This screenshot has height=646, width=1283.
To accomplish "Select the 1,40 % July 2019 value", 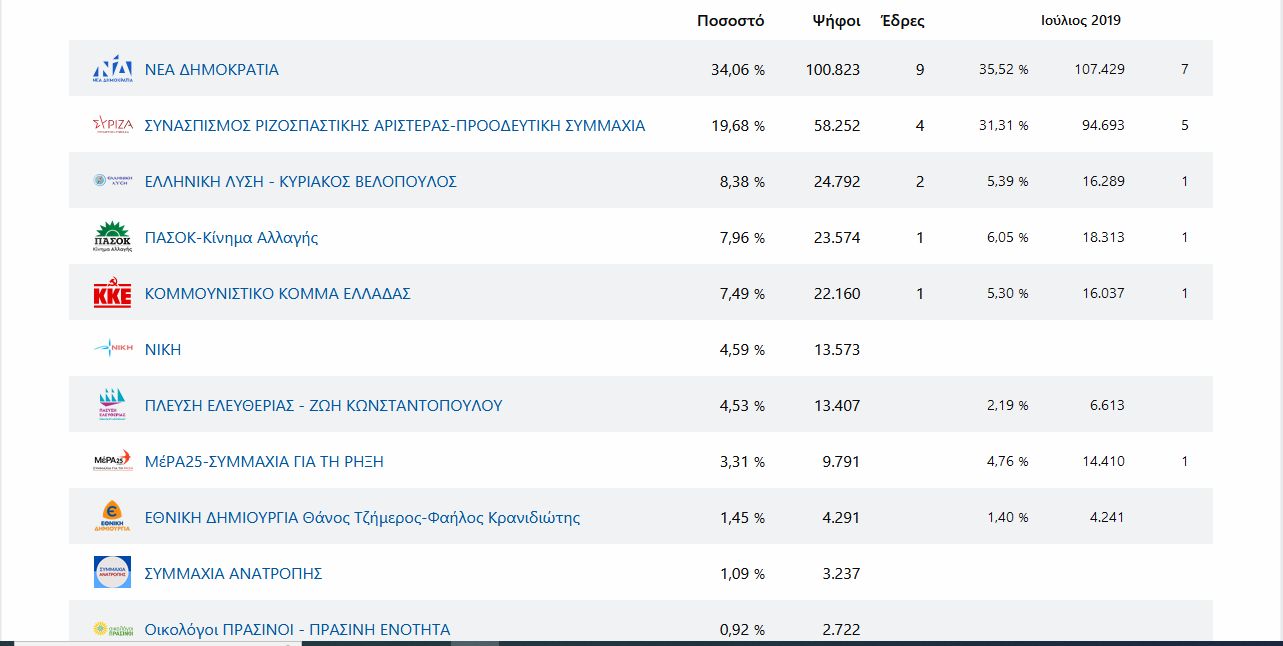I will (1008, 518).
